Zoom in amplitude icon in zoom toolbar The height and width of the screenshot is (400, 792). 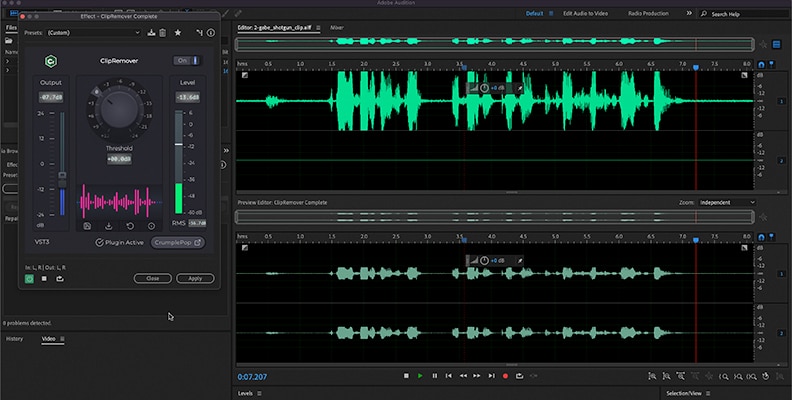[x=652, y=376]
